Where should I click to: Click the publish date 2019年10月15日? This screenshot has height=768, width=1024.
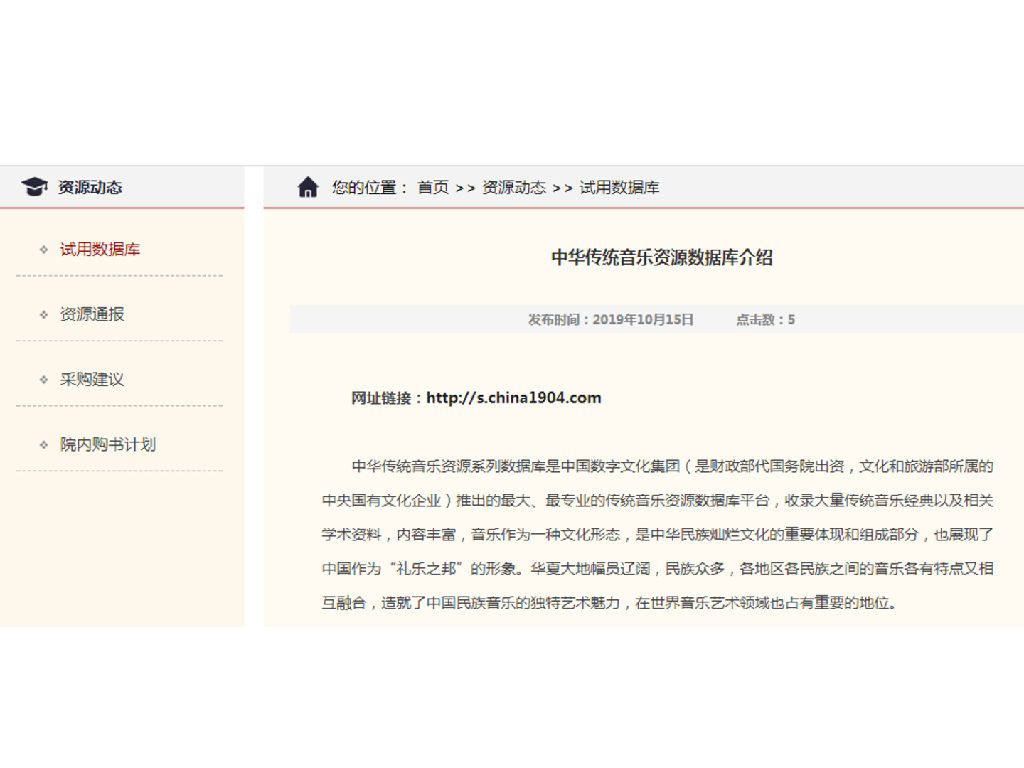tap(643, 319)
